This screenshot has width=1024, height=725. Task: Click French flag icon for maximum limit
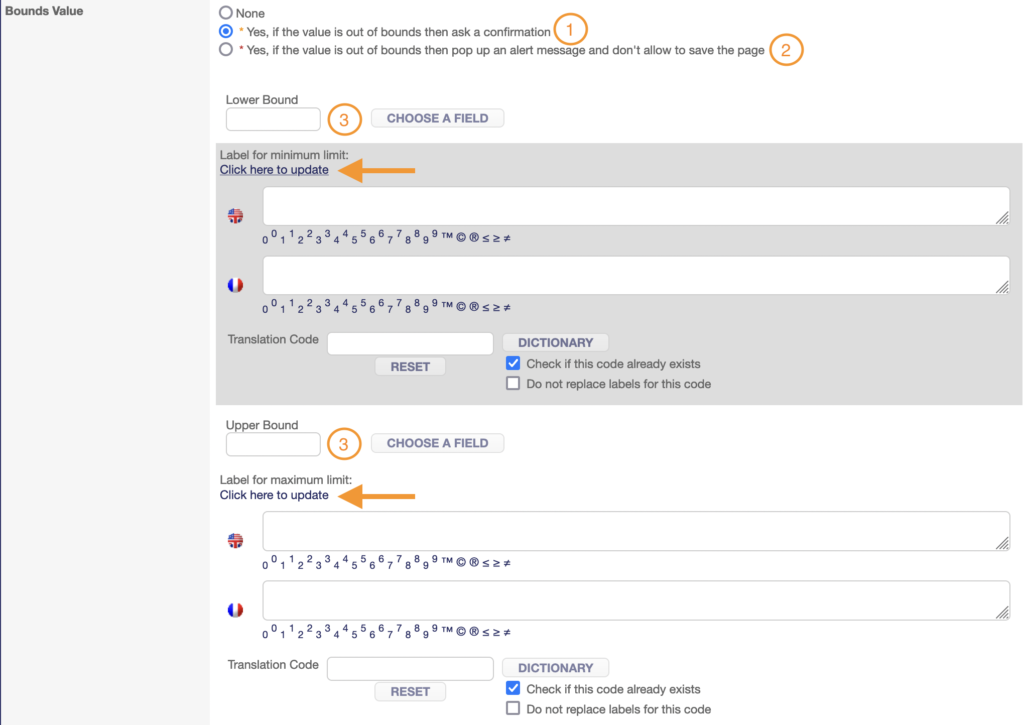tap(236, 610)
